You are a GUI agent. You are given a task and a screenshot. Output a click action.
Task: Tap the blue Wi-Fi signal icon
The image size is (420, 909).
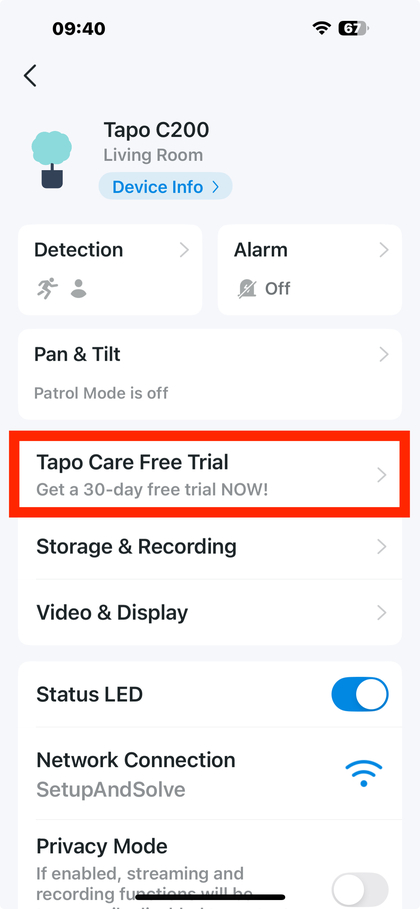pos(364,773)
